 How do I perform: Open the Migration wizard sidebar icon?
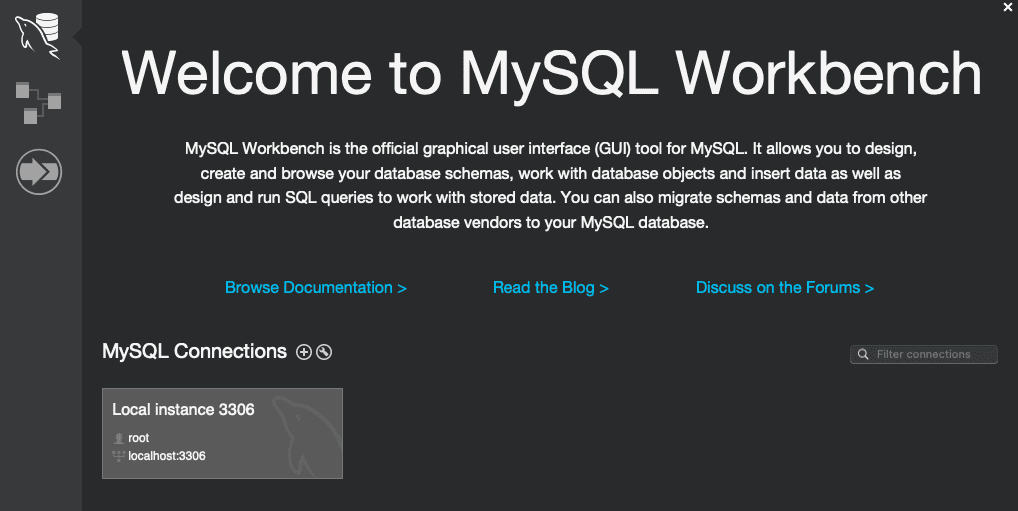(x=39, y=172)
